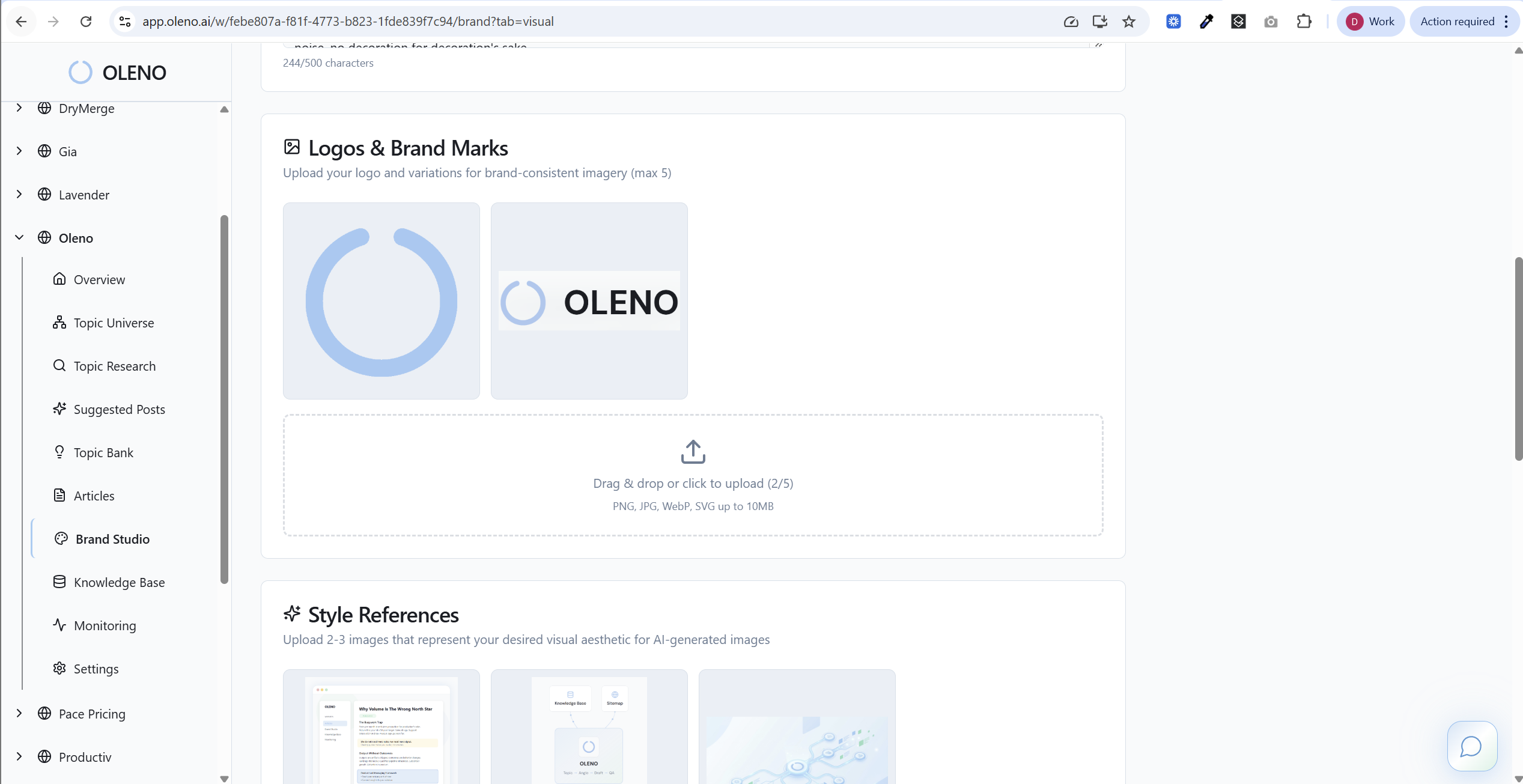The height and width of the screenshot is (784, 1523).
Task: Open the browser extensions puzzle icon
Action: pyautogui.click(x=1303, y=22)
